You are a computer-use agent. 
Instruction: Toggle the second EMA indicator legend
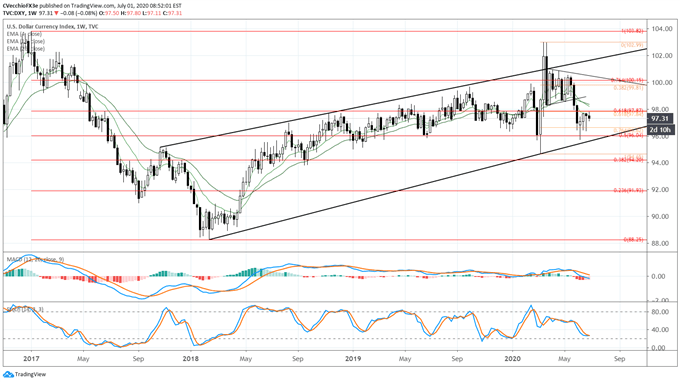point(25,41)
